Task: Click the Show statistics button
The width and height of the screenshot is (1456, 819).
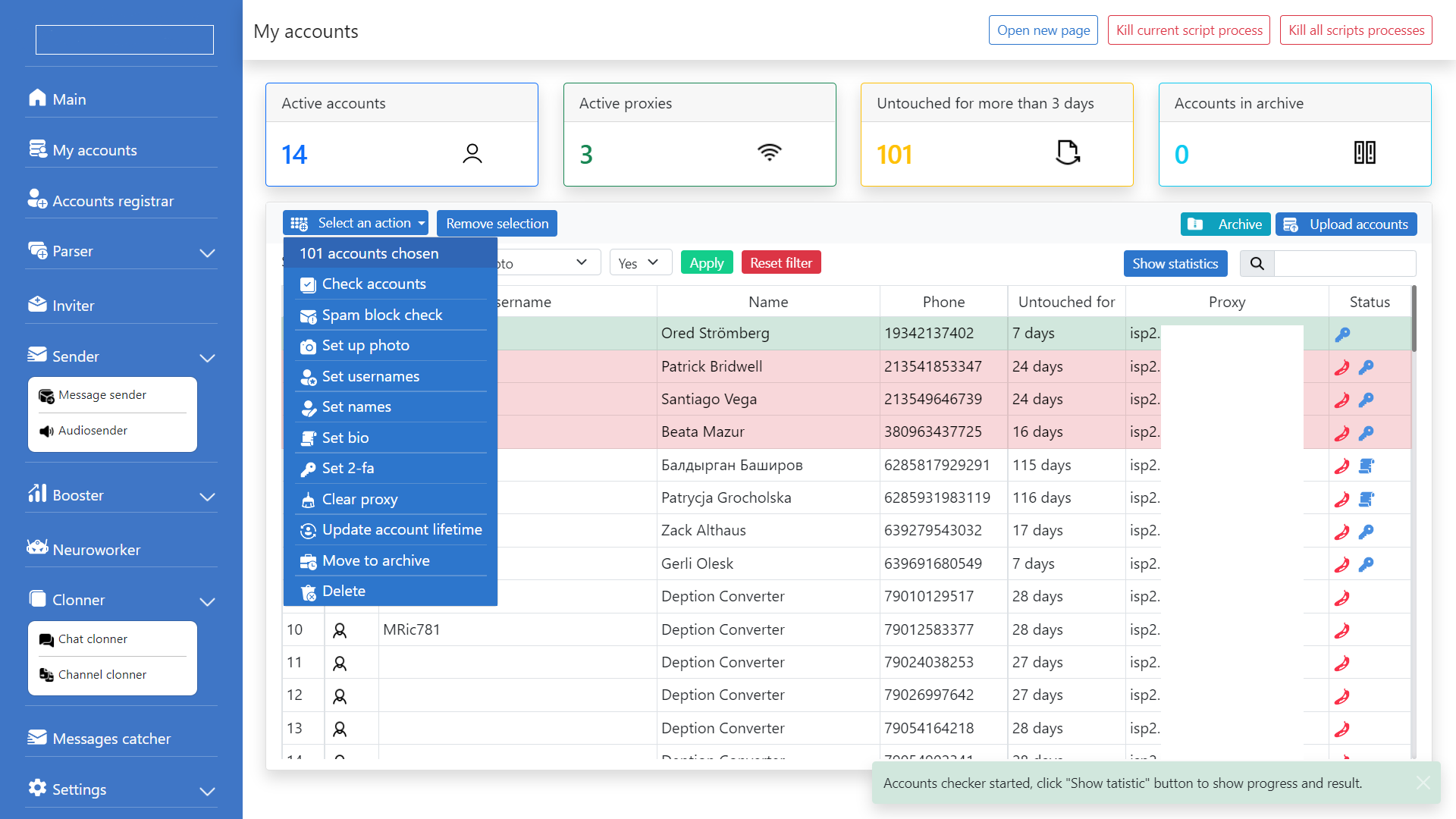Action: point(1175,263)
